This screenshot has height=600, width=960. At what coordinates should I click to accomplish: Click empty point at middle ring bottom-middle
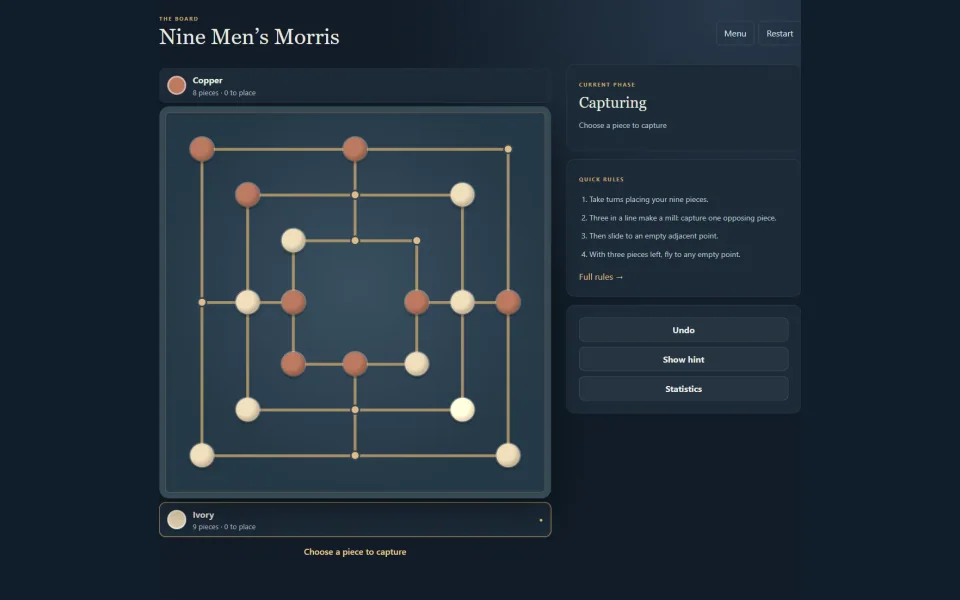(355, 410)
